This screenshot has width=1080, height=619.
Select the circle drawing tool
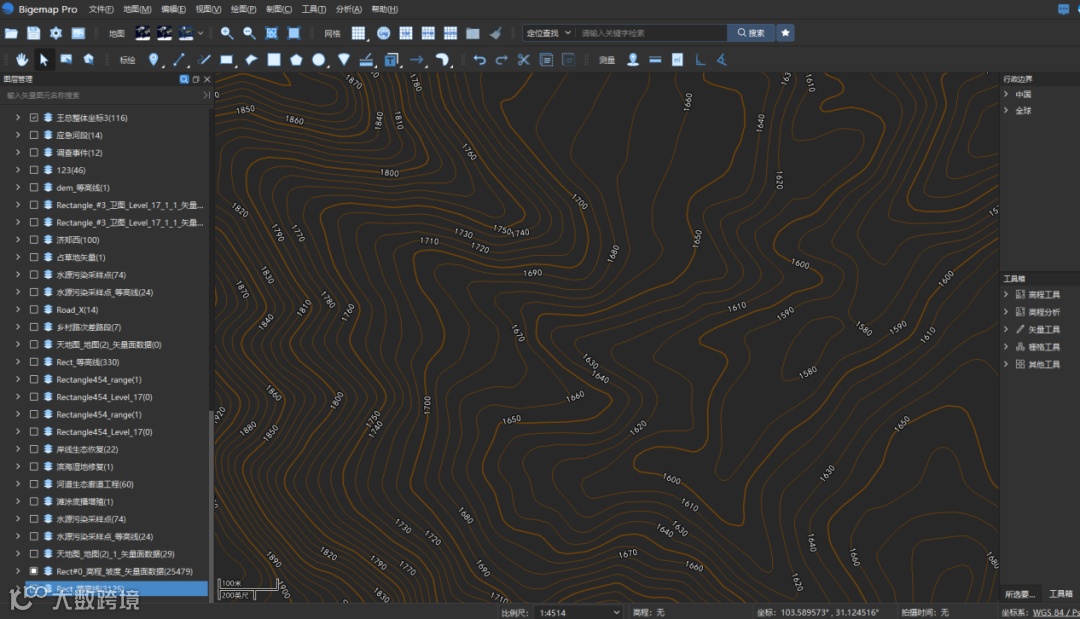(318, 60)
